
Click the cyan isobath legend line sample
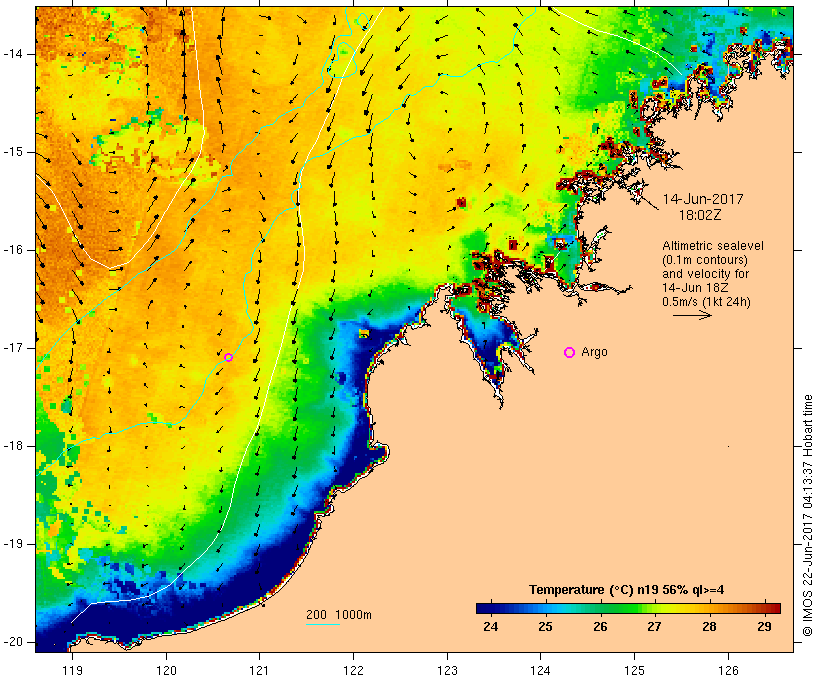[x=323, y=624]
